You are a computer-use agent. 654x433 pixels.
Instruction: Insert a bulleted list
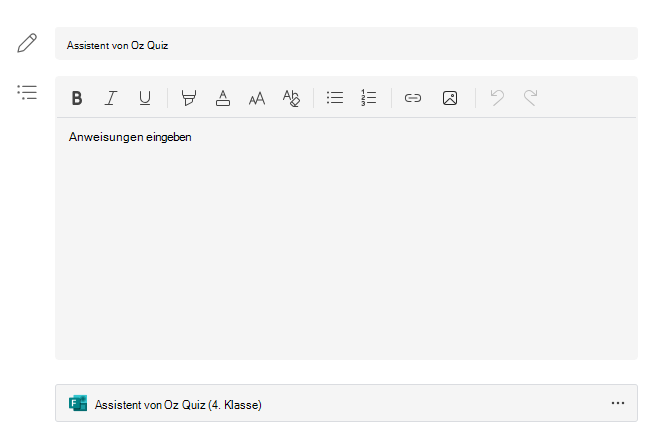[x=335, y=98]
